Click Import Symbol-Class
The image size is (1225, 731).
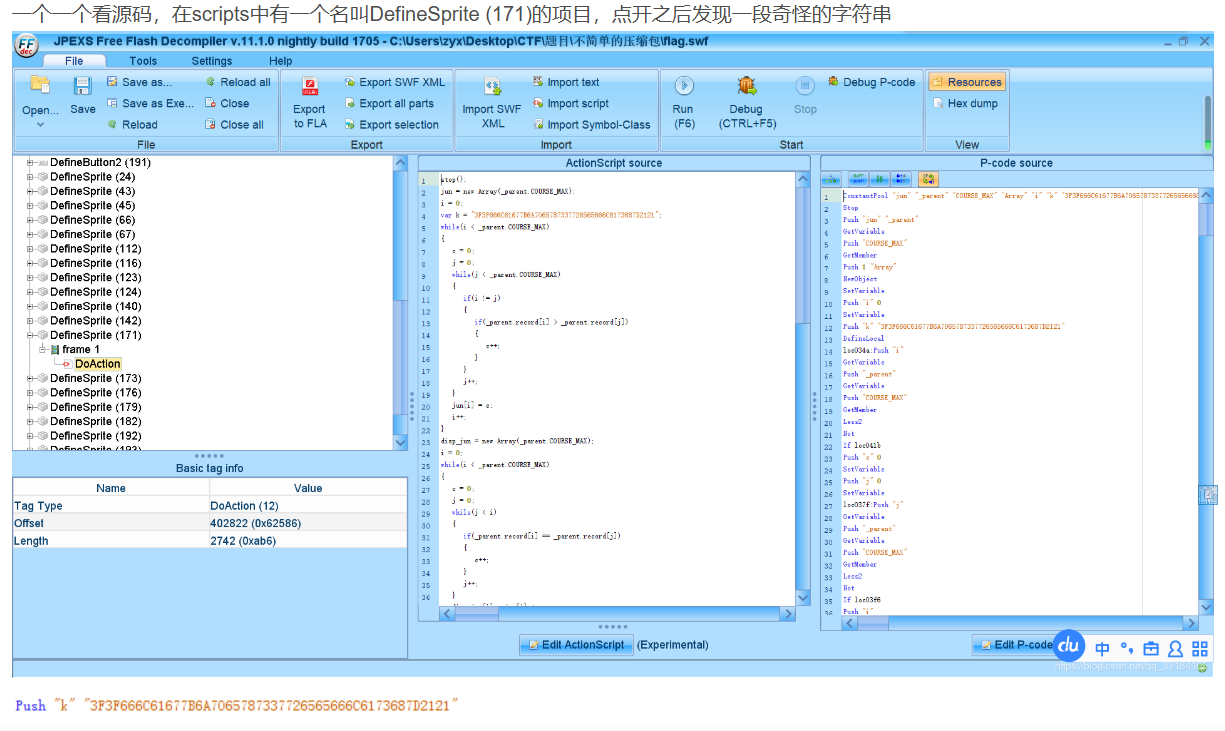591,125
